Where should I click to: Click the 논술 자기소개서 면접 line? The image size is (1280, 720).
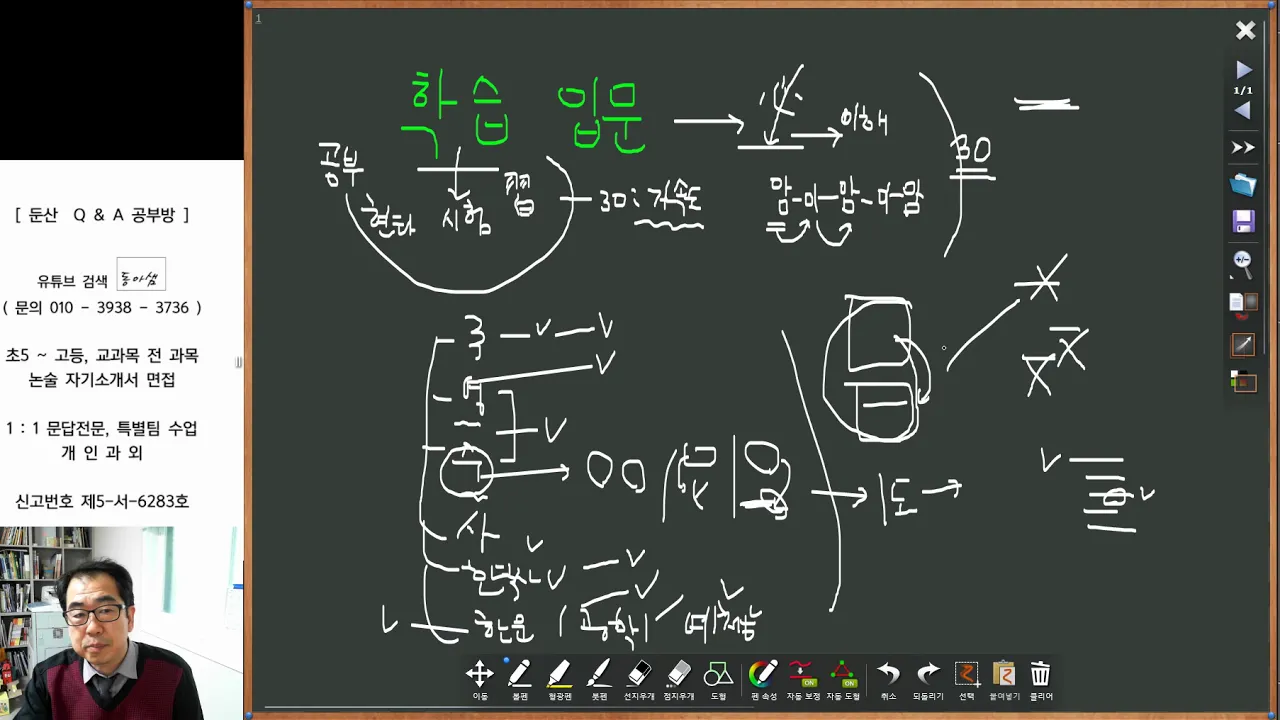click(102, 380)
